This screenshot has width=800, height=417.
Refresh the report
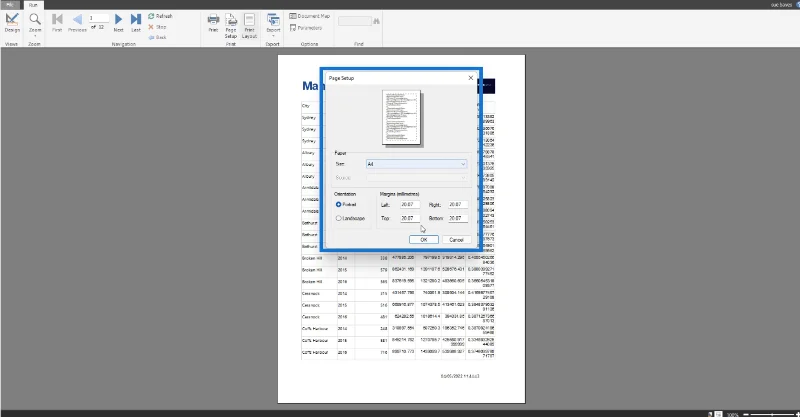click(x=160, y=16)
